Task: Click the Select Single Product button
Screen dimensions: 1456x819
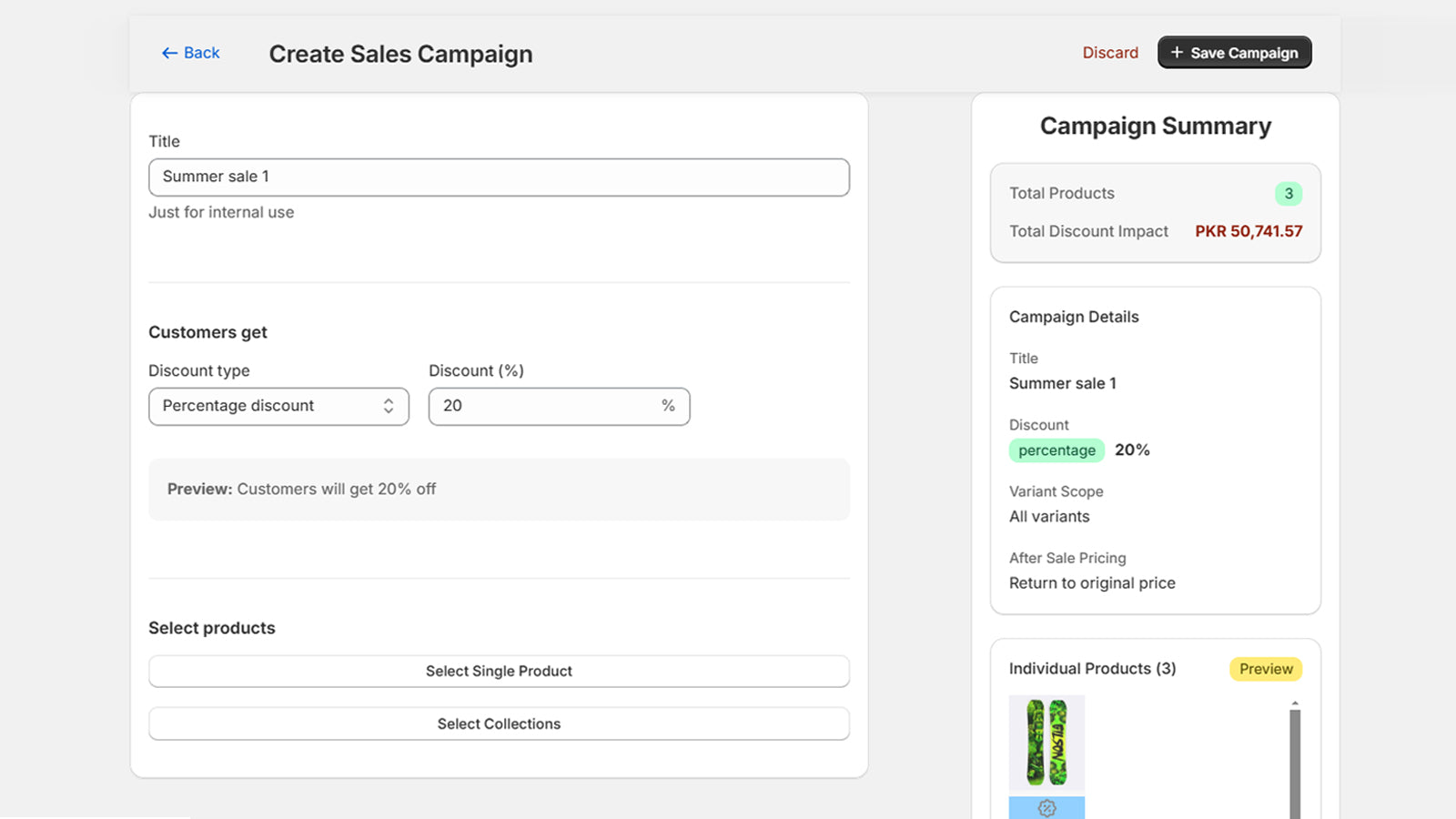Action: coord(499,671)
